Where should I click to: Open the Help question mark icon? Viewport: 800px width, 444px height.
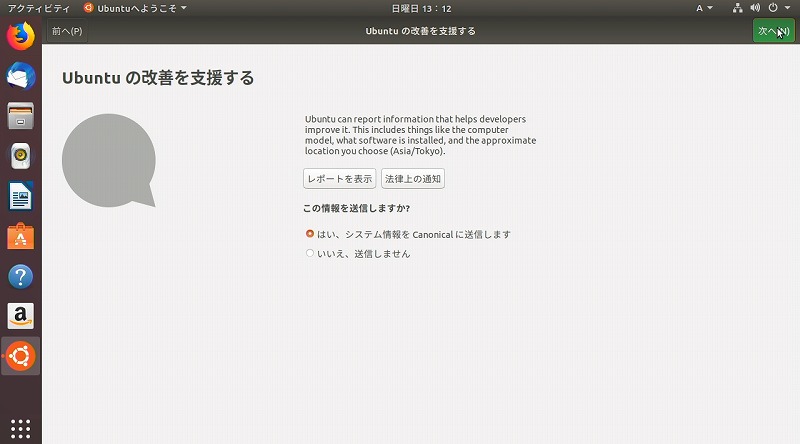point(20,277)
